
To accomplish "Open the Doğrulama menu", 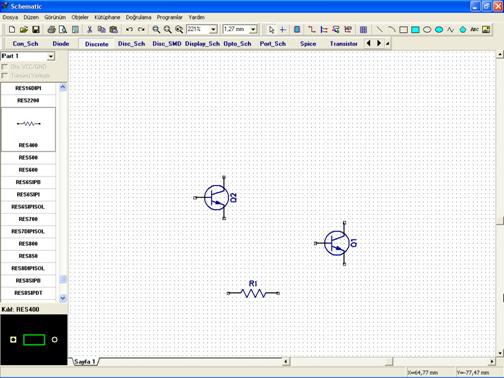I will [x=138, y=17].
